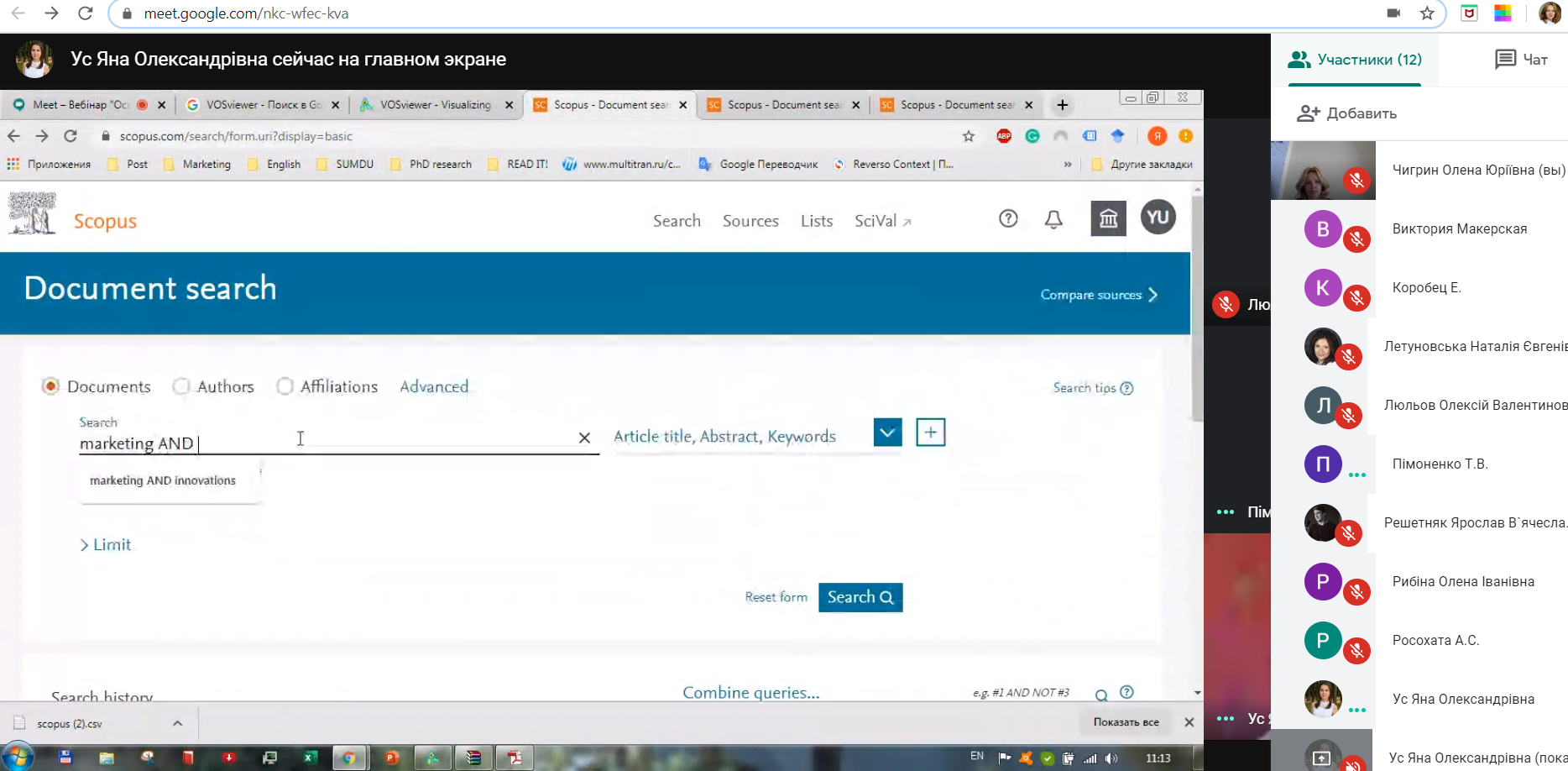Open the Article title, Abstract, Keywords dropdown
The height and width of the screenshot is (771, 1568).
[x=887, y=433]
